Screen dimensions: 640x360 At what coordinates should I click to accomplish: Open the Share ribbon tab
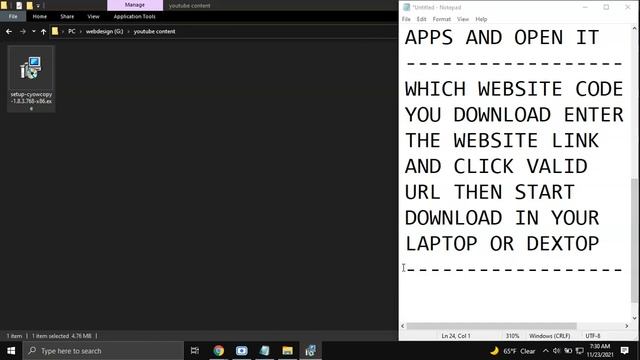[67, 16]
